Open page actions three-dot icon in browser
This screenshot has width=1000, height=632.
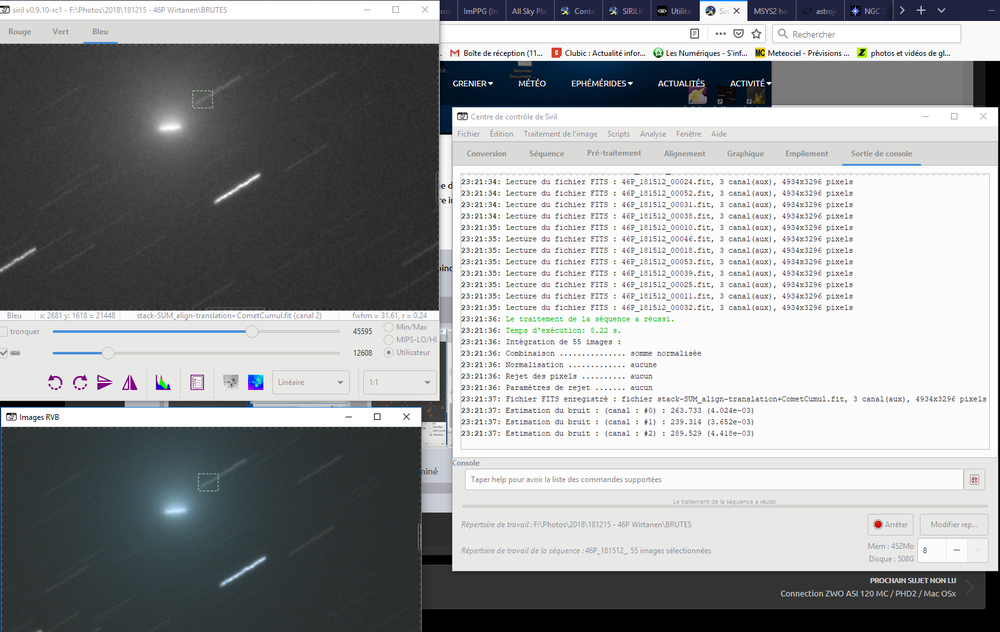tap(720, 34)
